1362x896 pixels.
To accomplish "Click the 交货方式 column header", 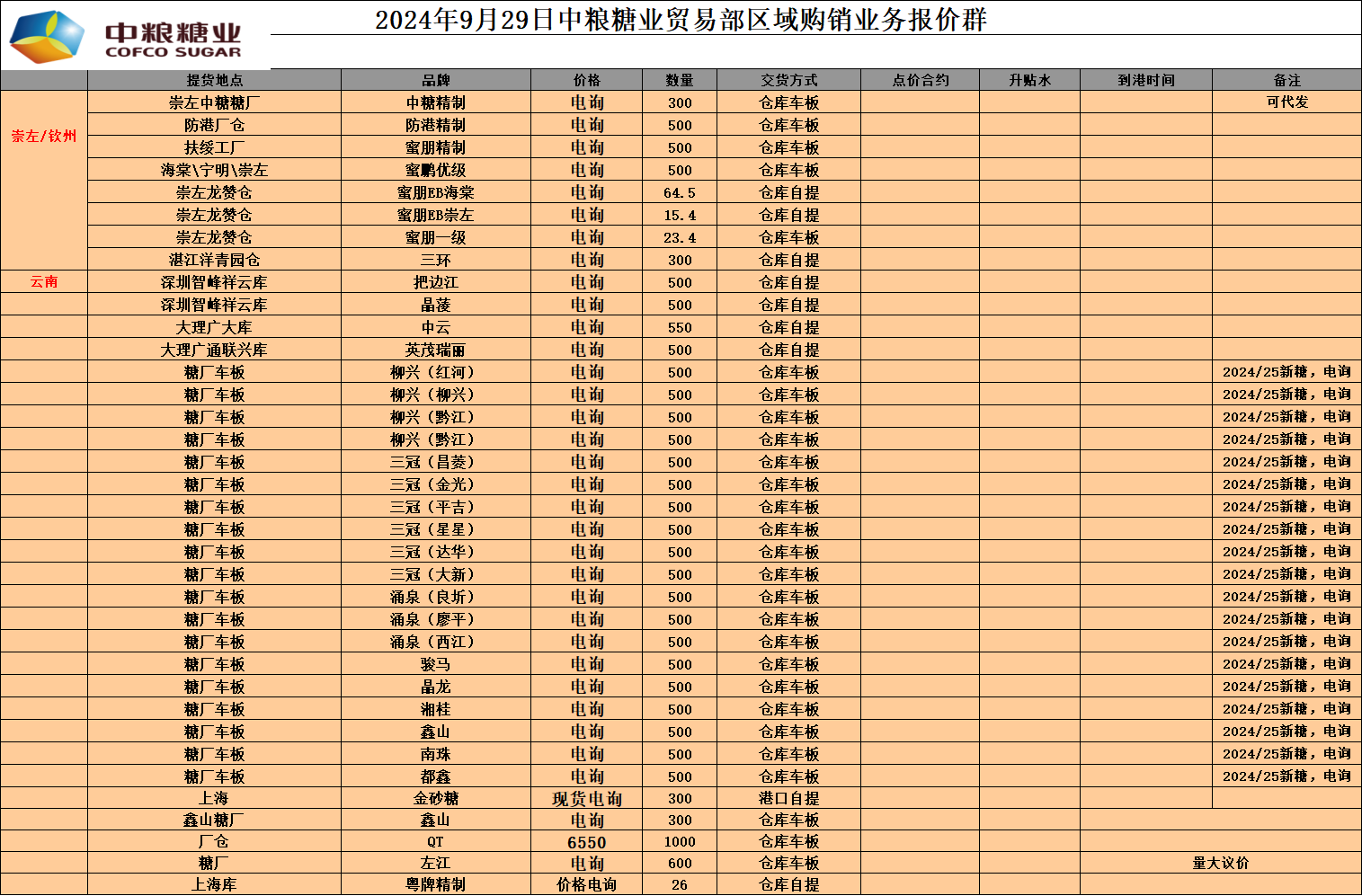I will (x=788, y=80).
